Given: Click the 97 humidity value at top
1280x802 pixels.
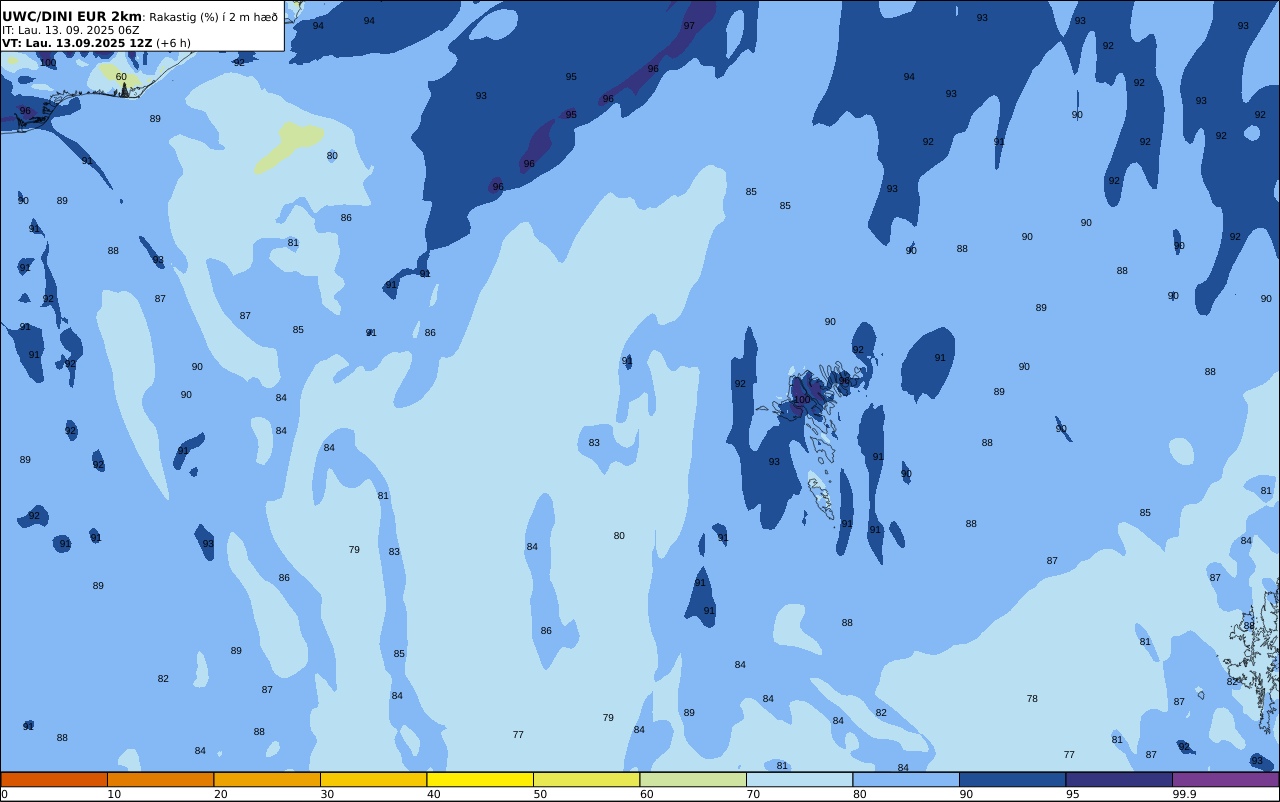Looking at the screenshot, I should 689,26.
